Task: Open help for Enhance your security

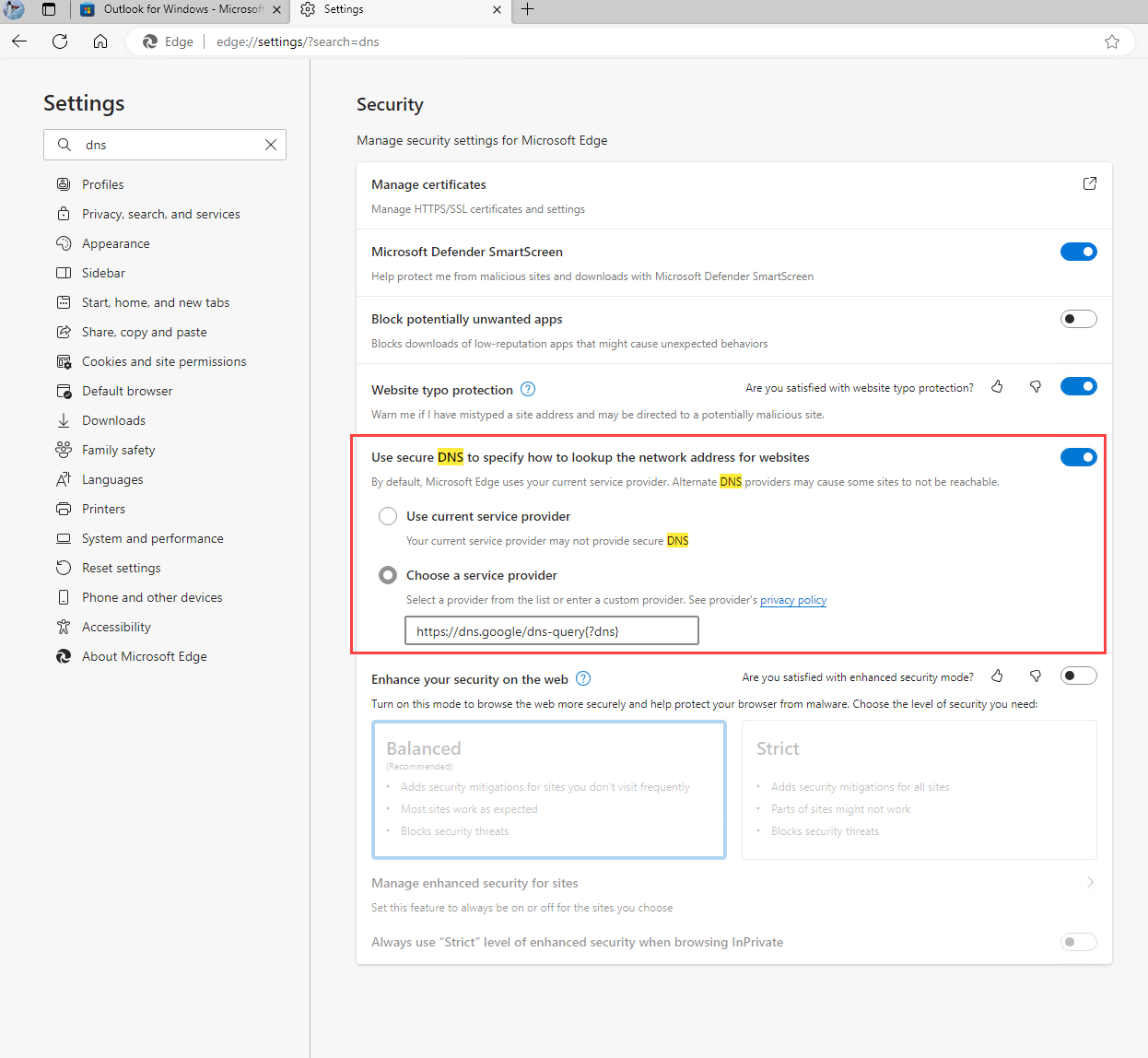Action: point(583,678)
